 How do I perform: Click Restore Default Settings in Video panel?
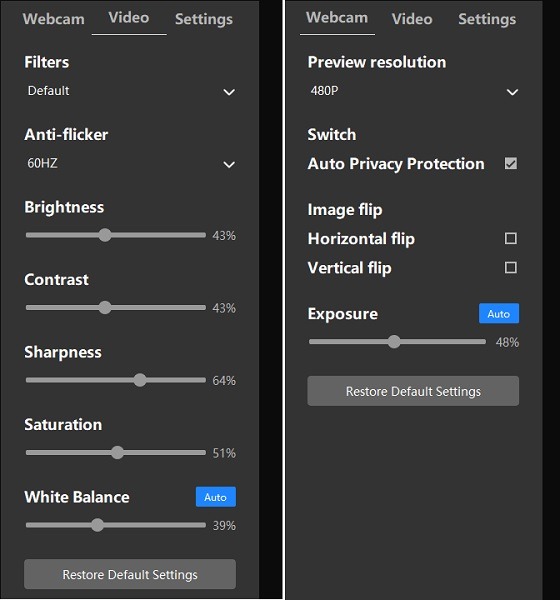[x=130, y=574]
